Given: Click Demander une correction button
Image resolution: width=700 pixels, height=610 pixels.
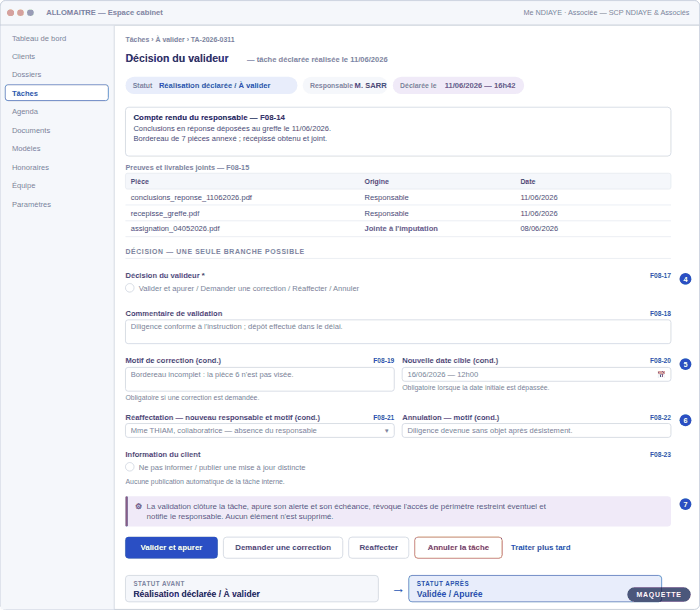Looking at the screenshot, I should 283,547.
